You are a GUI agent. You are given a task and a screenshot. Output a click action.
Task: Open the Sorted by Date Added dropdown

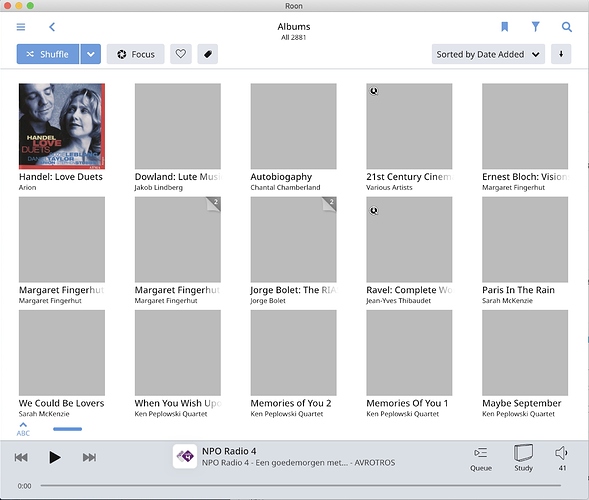pyautogui.click(x=488, y=54)
